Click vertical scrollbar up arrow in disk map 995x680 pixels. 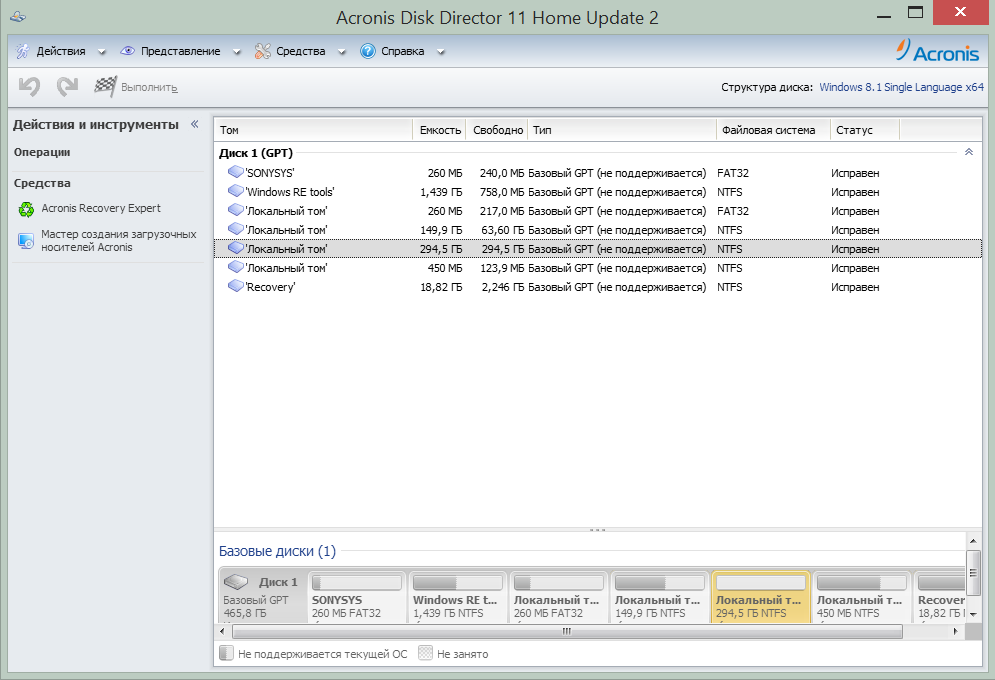(x=973, y=541)
